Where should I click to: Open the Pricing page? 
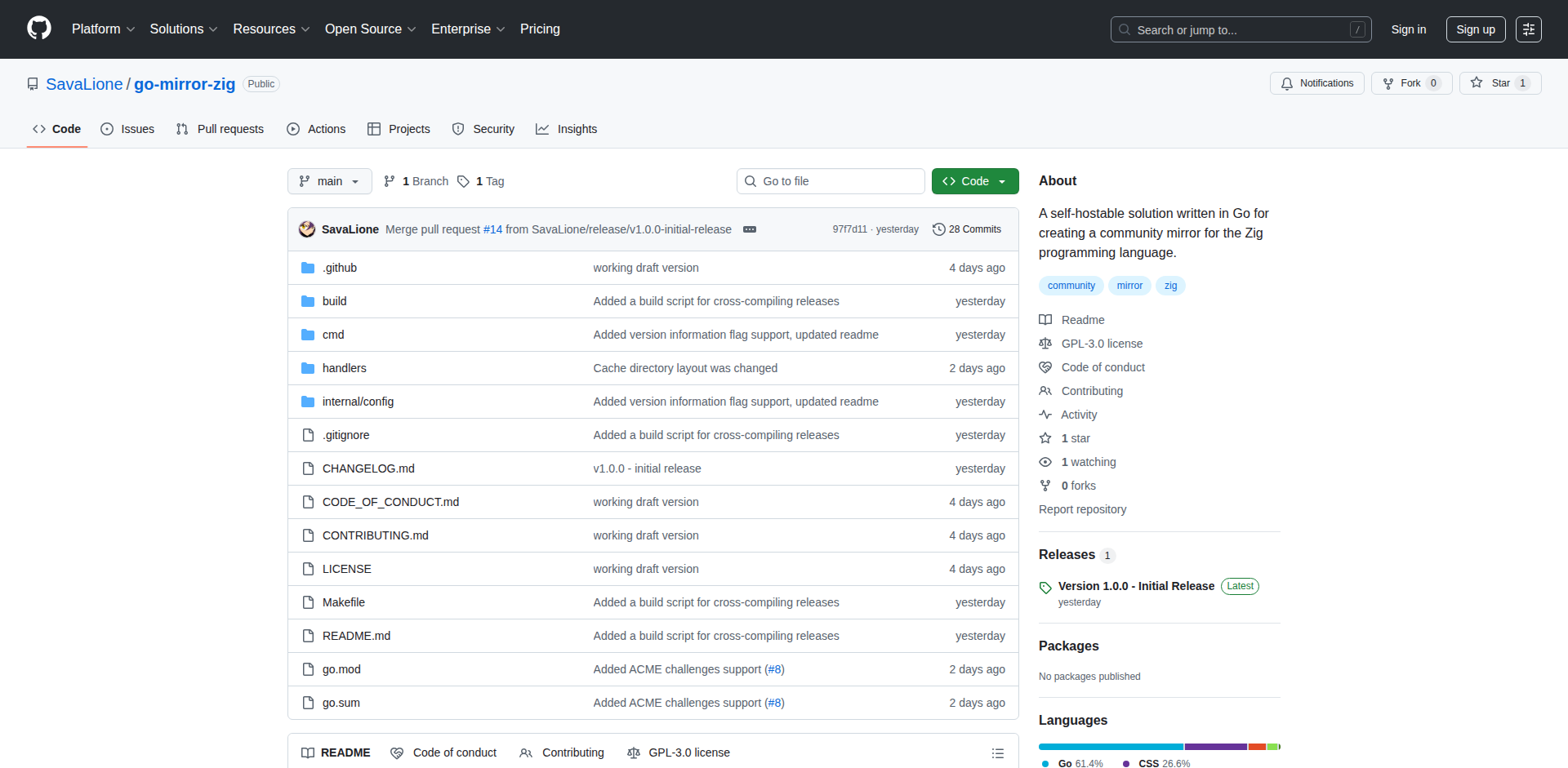click(x=540, y=29)
